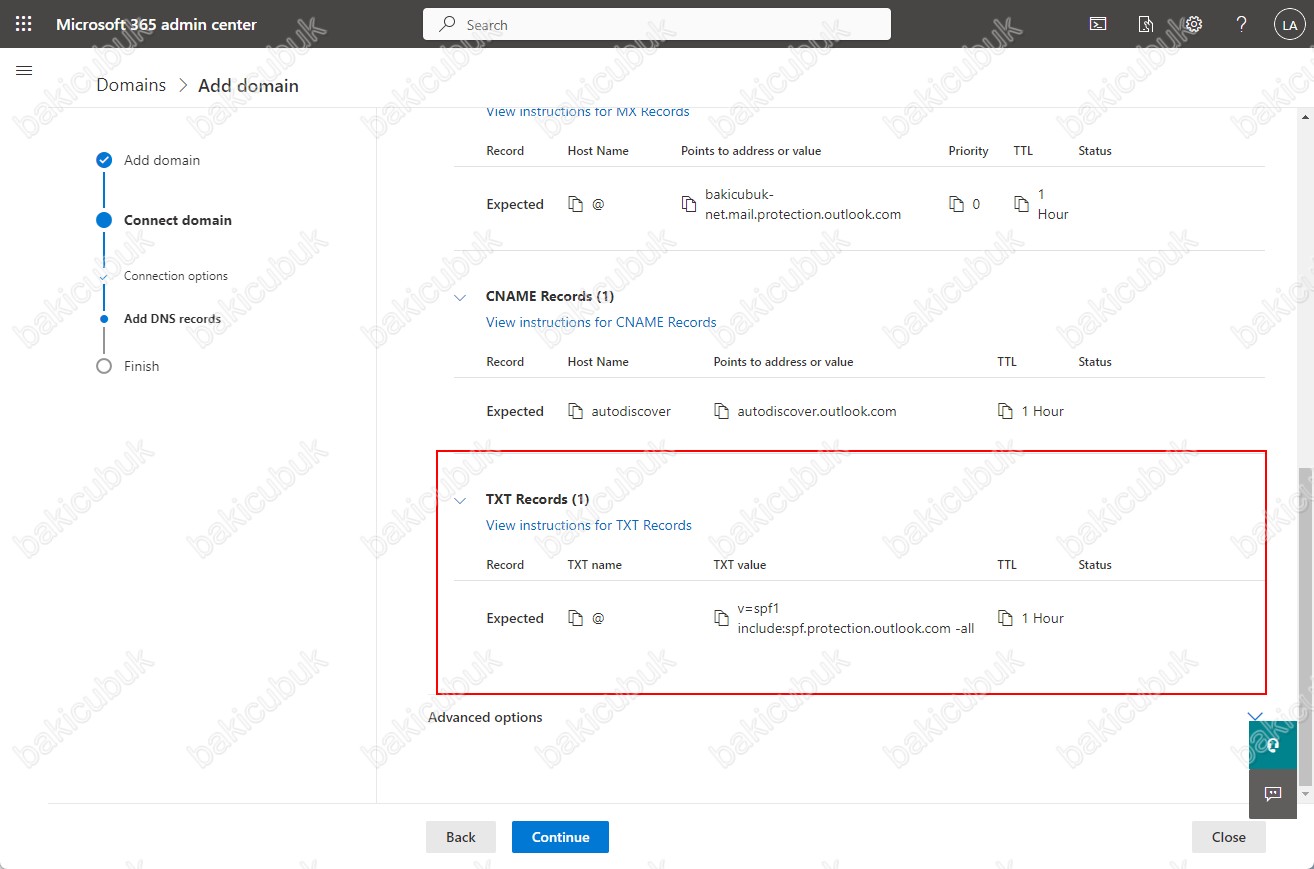Screen dimensions: 1314x869
Task: Click View instructions for TXT Records
Action: click(589, 525)
